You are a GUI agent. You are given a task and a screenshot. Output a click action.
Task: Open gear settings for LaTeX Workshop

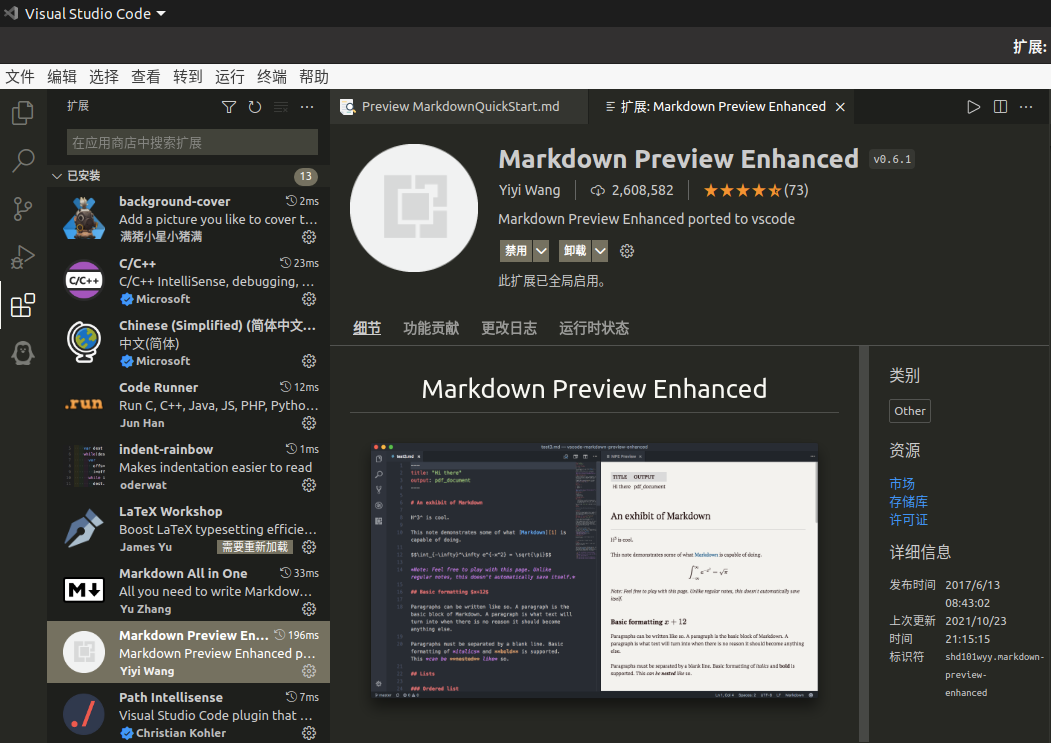coord(309,547)
